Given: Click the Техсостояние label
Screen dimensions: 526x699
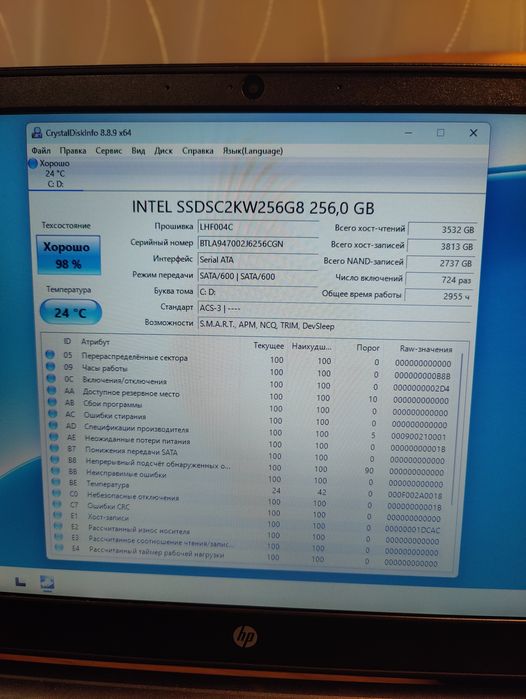Looking at the screenshot, I should click(66, 226).
